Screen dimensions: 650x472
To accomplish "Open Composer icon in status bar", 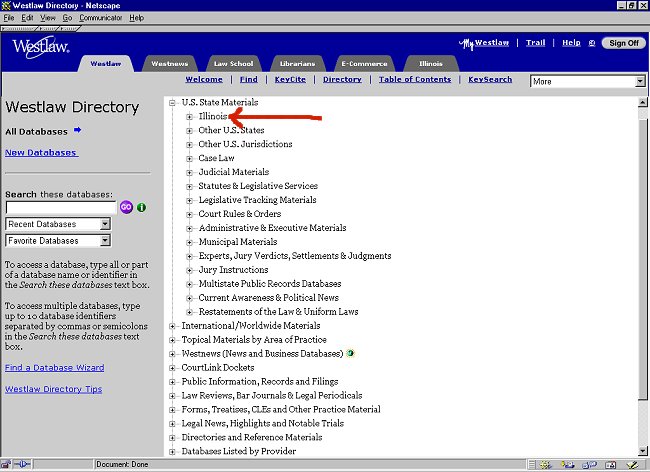I will 632,465.
